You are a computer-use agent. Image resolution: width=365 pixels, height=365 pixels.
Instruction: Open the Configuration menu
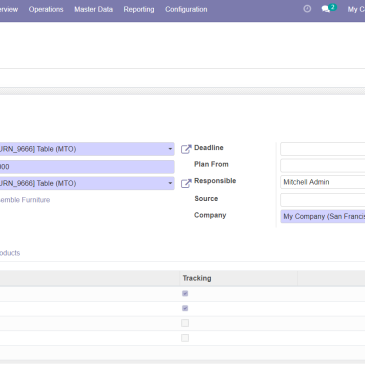186,9
